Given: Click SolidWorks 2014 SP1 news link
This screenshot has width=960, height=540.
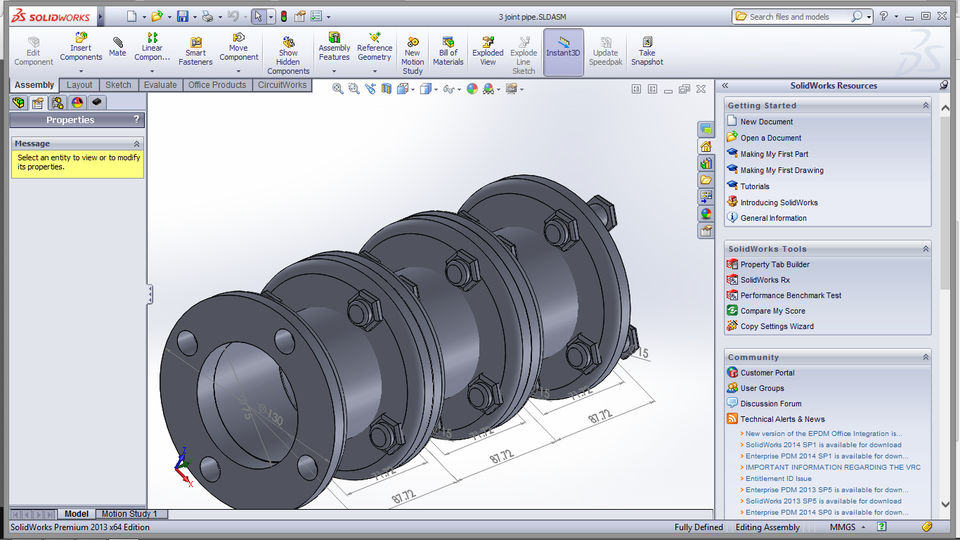Looking at the screenshot, I should click(x=823, y=445).
